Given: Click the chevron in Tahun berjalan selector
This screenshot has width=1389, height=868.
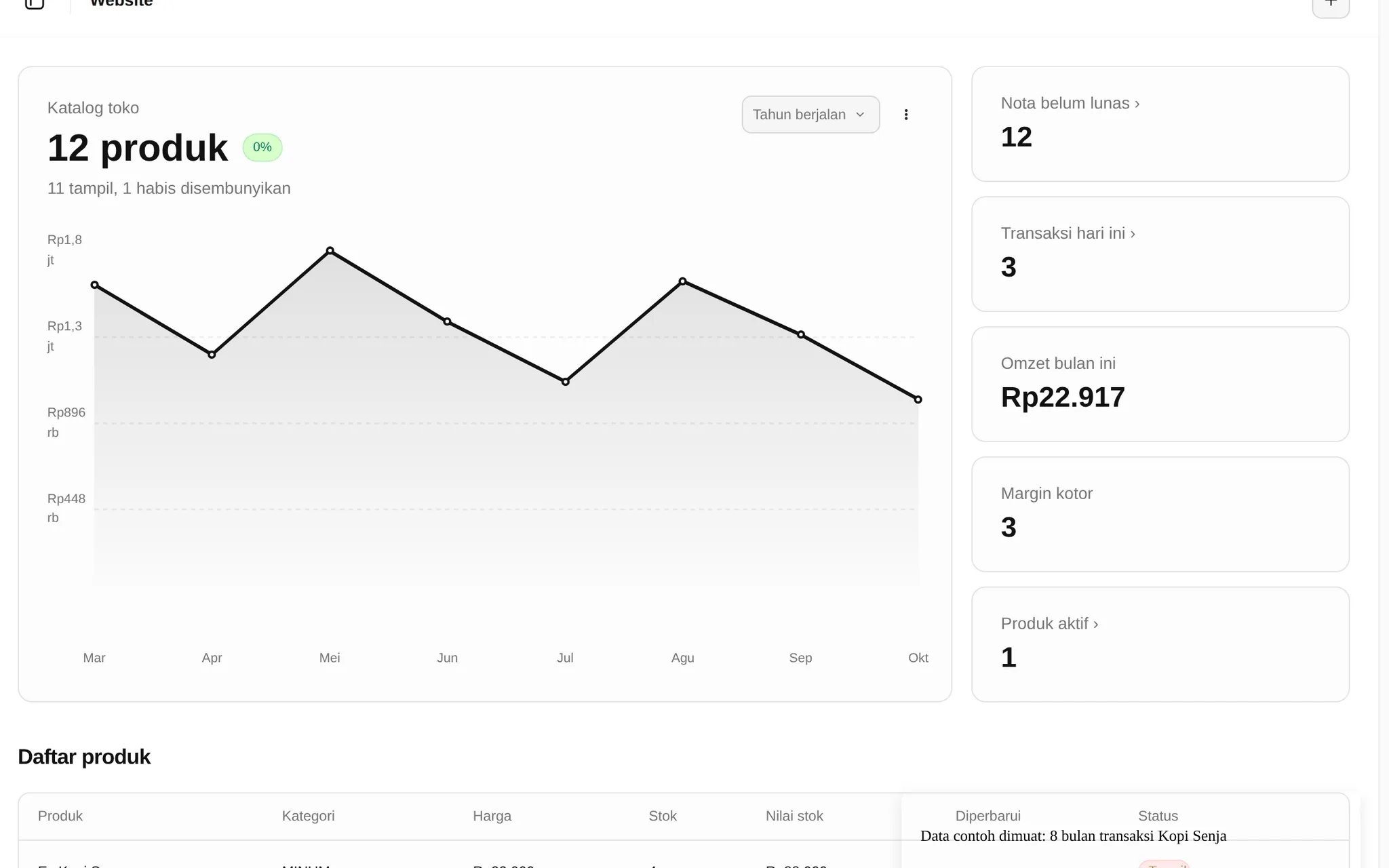Looking at the screenshot, I should 860,115.
